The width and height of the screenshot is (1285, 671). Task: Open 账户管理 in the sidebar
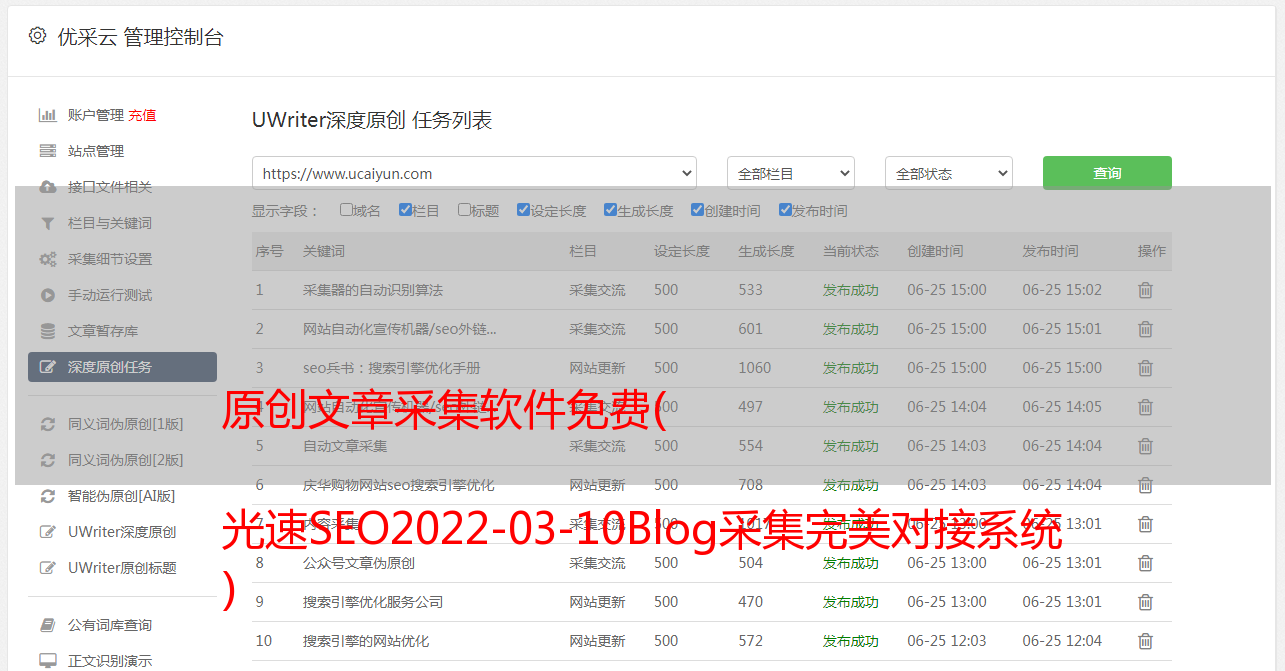96,115
